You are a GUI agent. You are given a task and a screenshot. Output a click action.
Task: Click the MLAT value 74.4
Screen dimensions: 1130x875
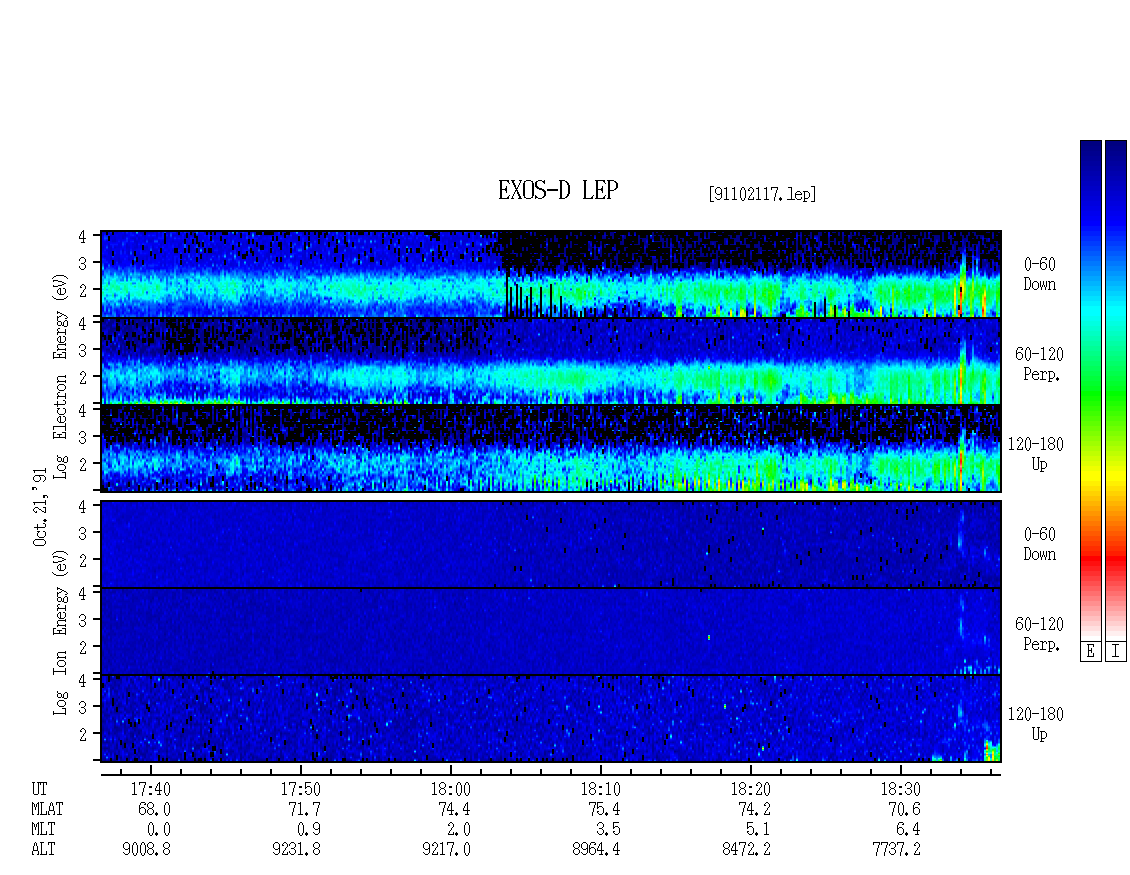454,809
